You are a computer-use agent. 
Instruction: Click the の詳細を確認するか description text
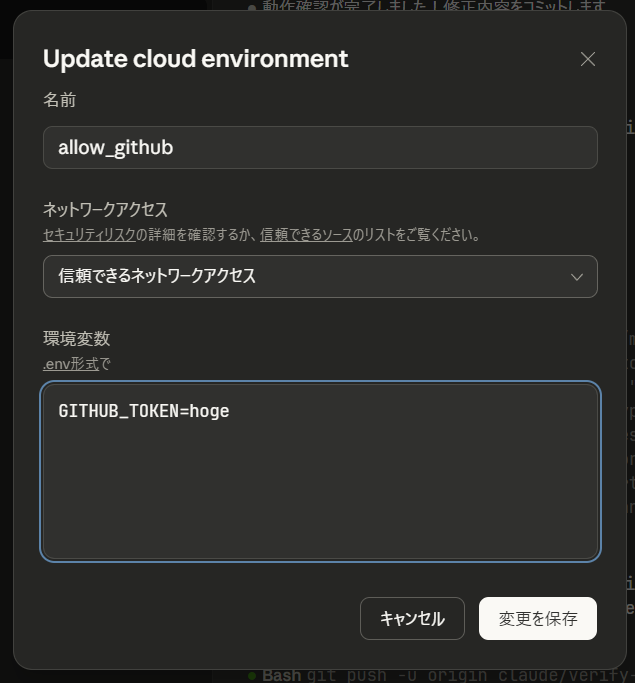click(198, 235)
